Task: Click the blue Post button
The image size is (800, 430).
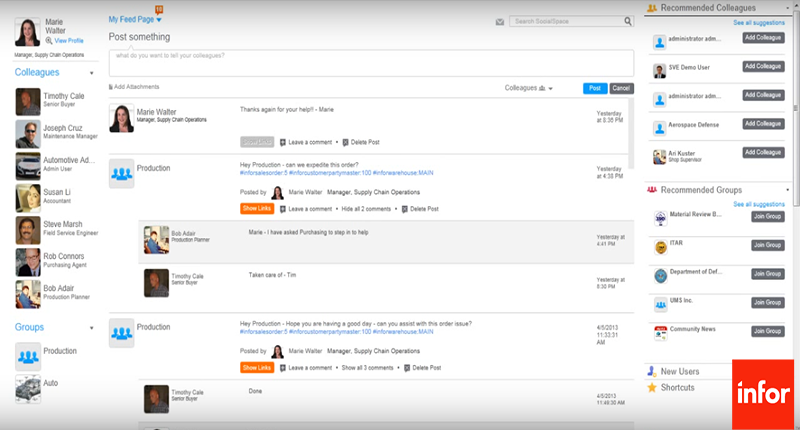Action: pos(594,88)
